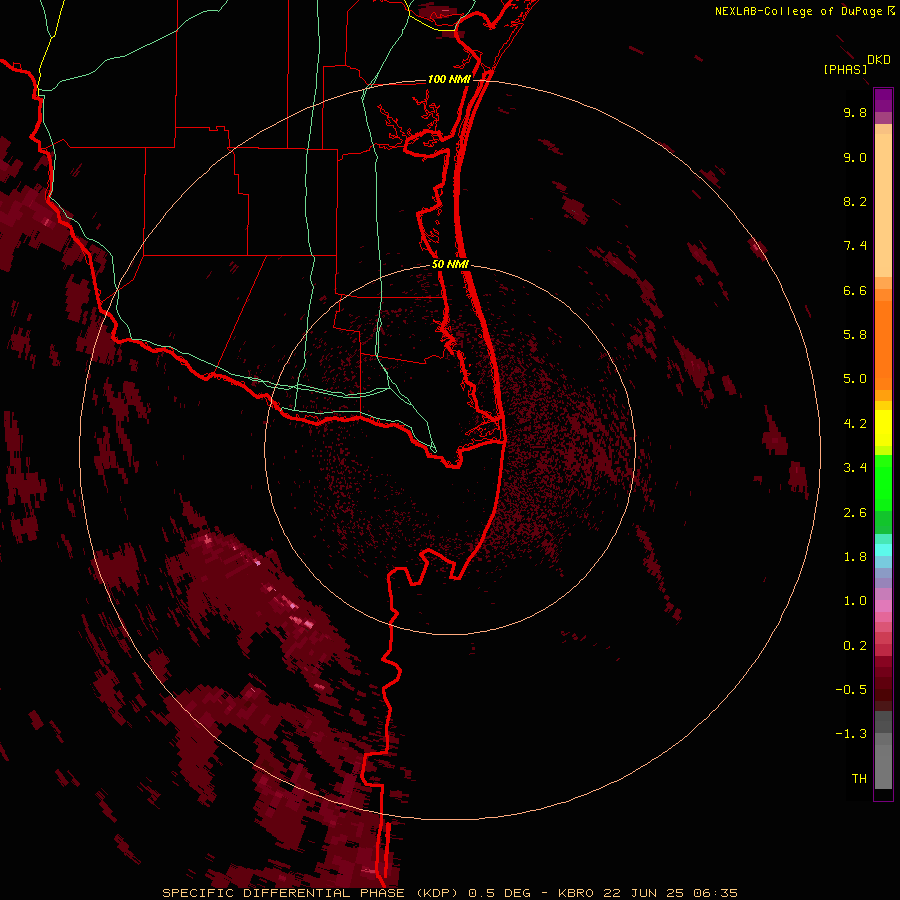Click the 5.8 value on the color scale

(855, 335)
